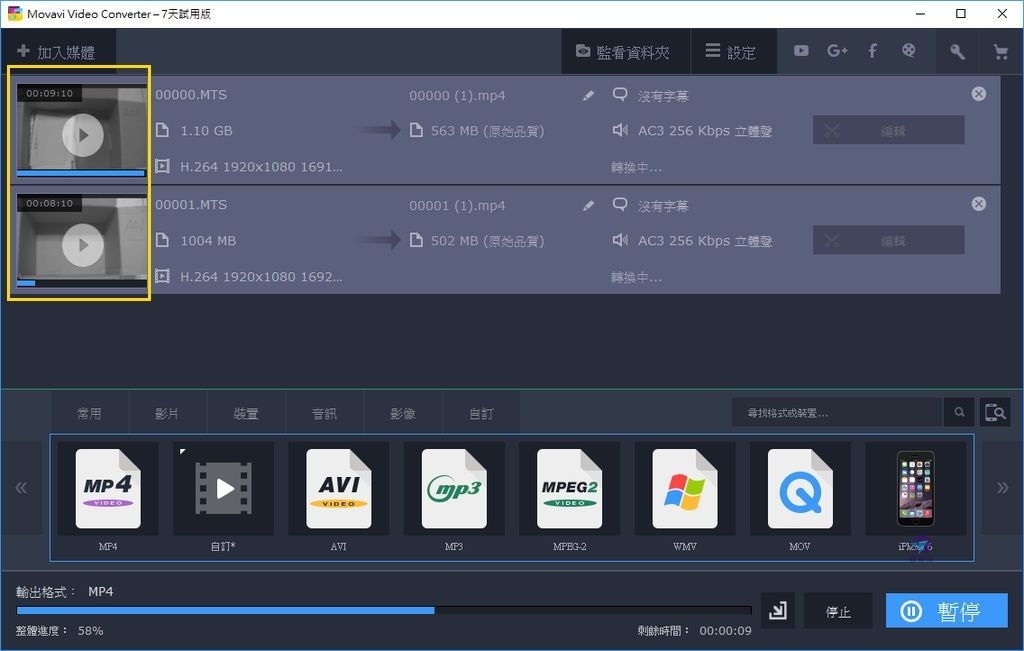Viewport: 1024px width, 651px height.
Task: Show previous format presets with left arrow
Action: 22,488
